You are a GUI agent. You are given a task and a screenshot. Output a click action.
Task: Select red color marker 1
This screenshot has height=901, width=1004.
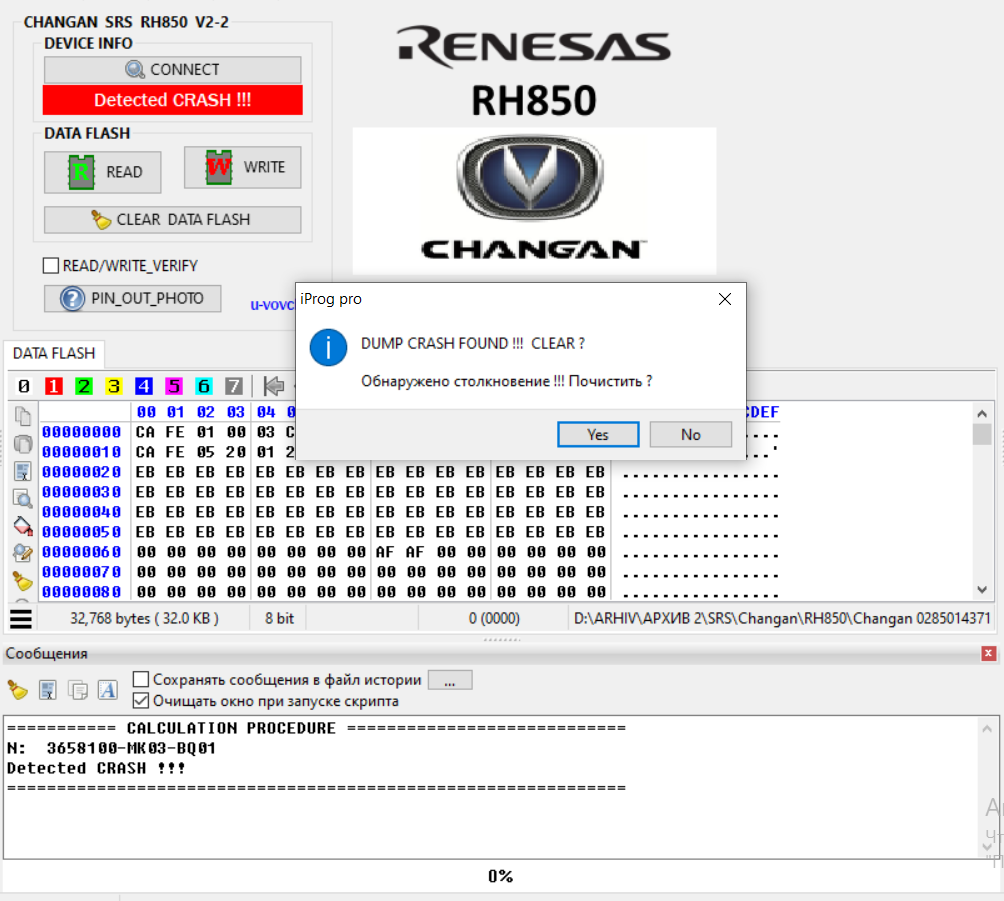(x=54, y=386)
